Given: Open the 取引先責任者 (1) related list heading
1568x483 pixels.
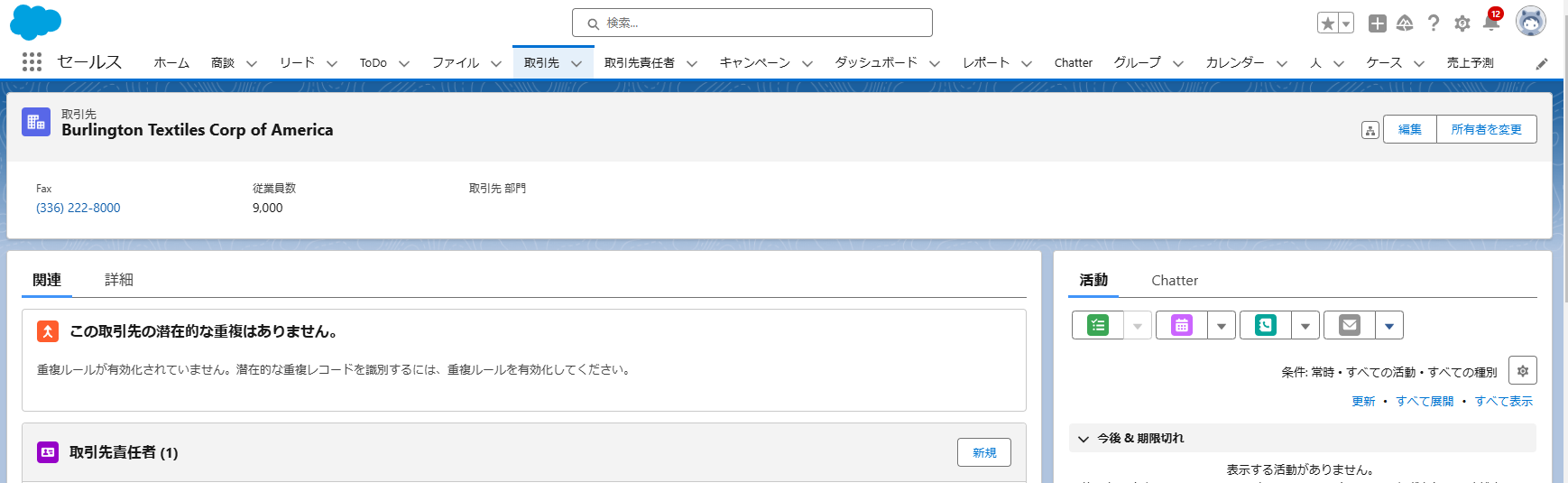Looking at the screenshot, I should point(124,452).
